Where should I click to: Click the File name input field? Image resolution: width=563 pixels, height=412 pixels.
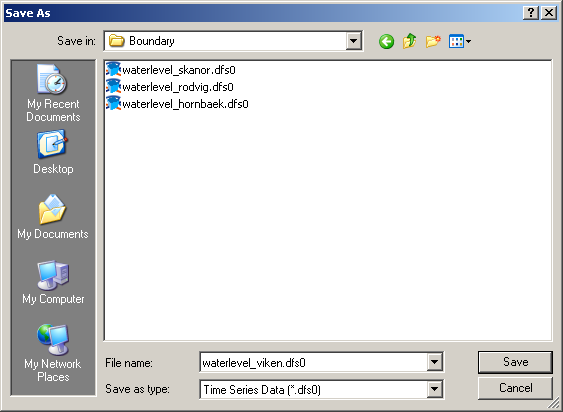click(313, 362)
